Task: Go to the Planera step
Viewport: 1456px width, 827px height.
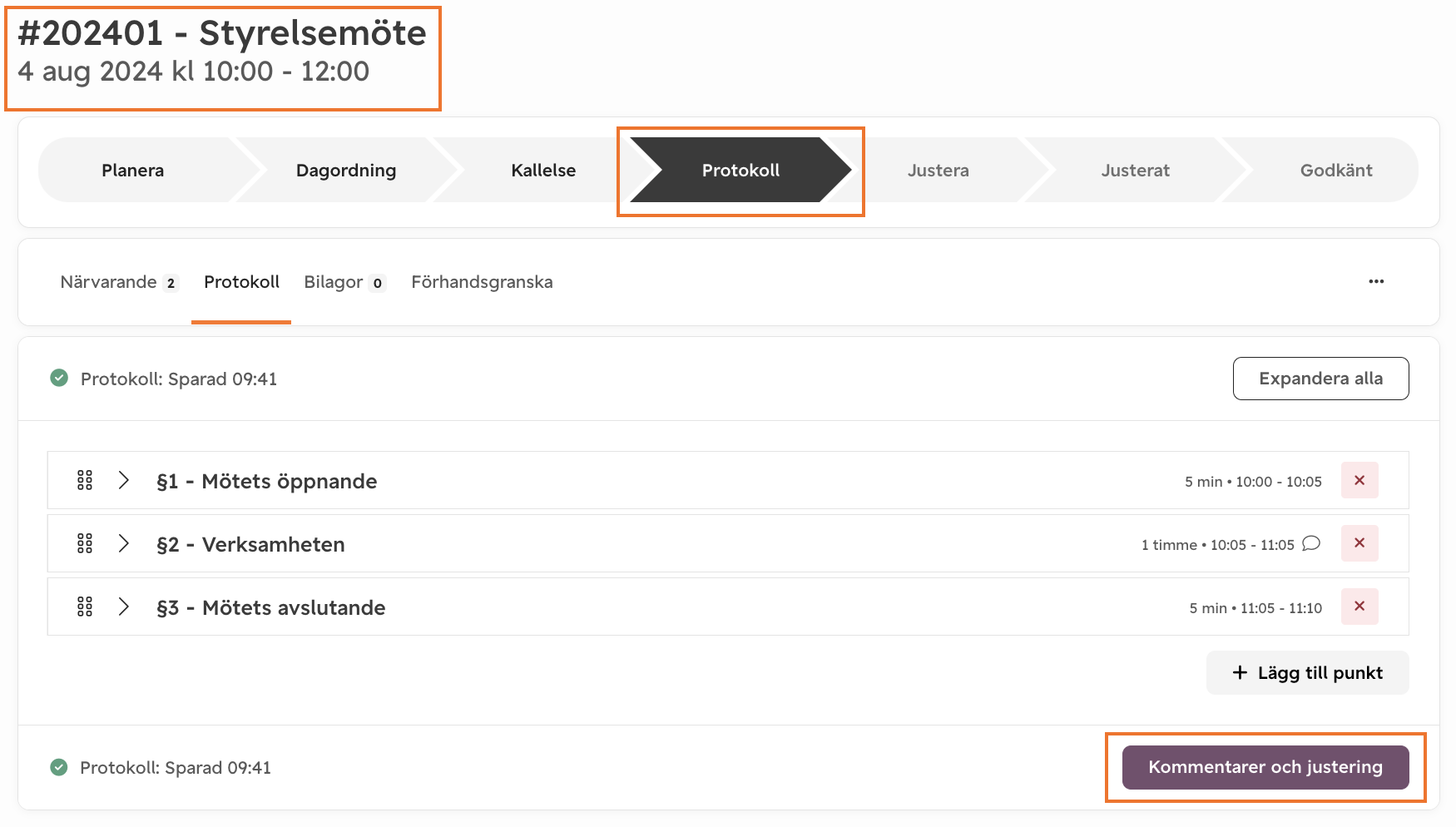Action: tap(133, 170)
